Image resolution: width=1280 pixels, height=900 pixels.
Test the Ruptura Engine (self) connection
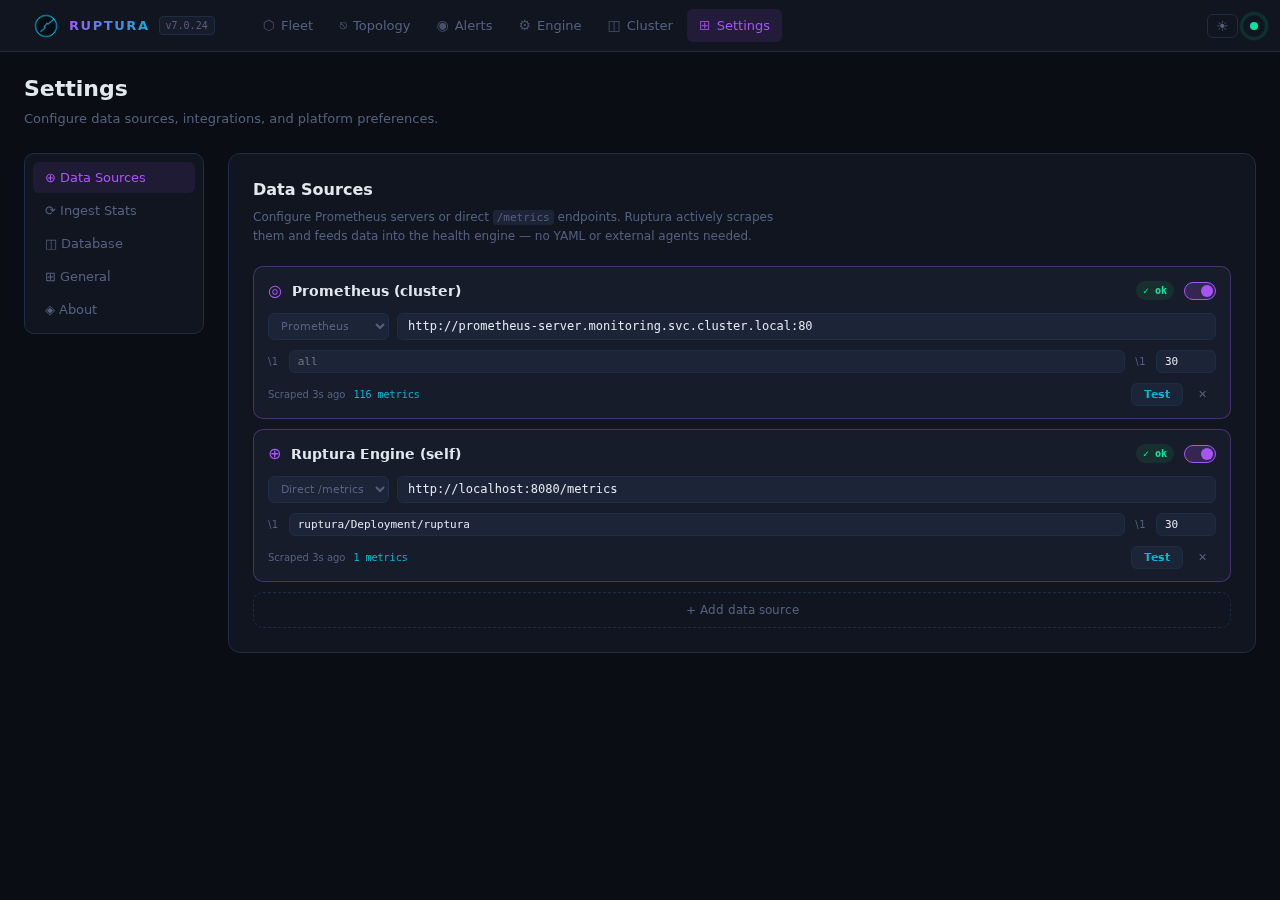[1157, 557]
